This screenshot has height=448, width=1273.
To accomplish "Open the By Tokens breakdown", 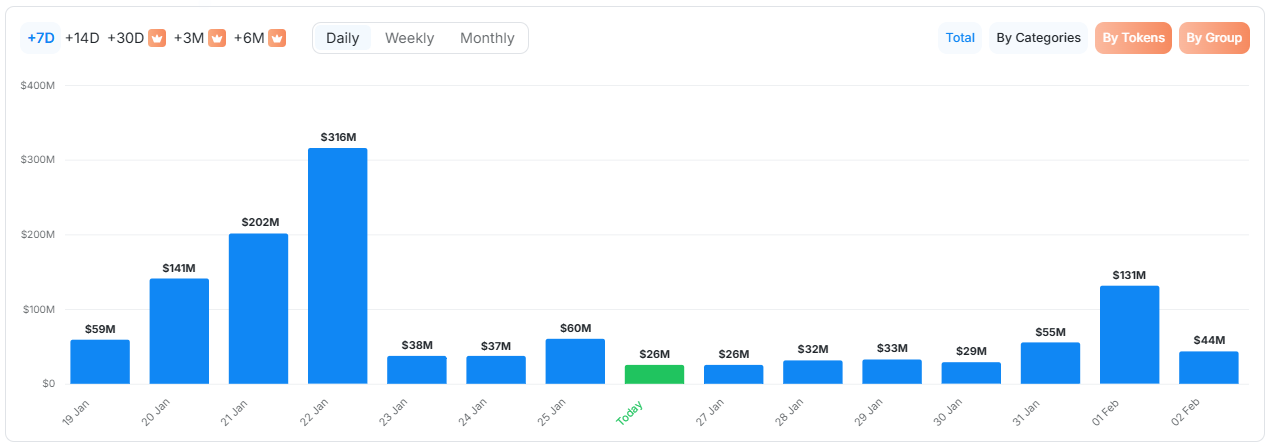I will coord(1133,38).
